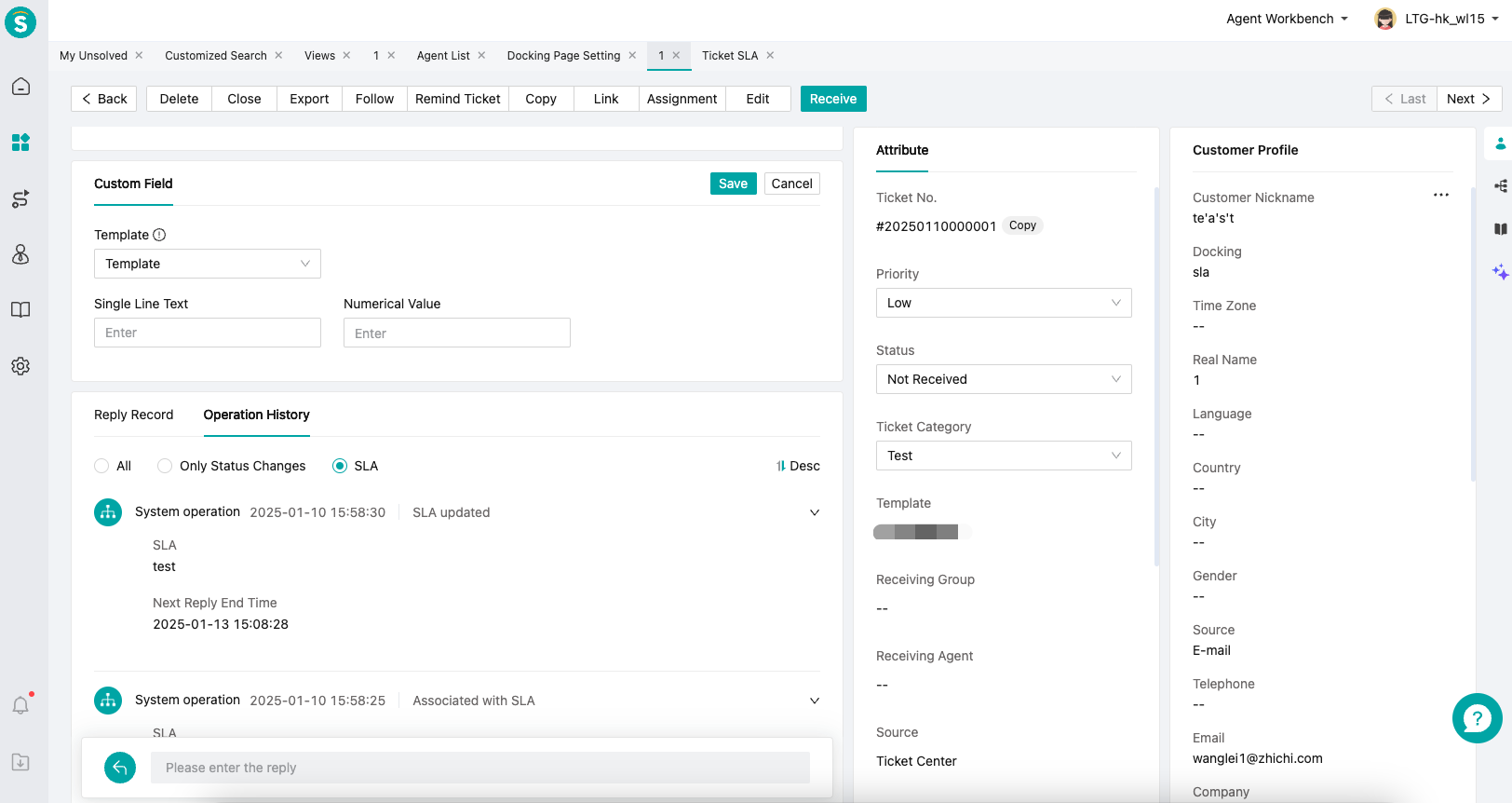
Task: Click the reply arrow icon beside reply box
Action: (x=120, y=768)
